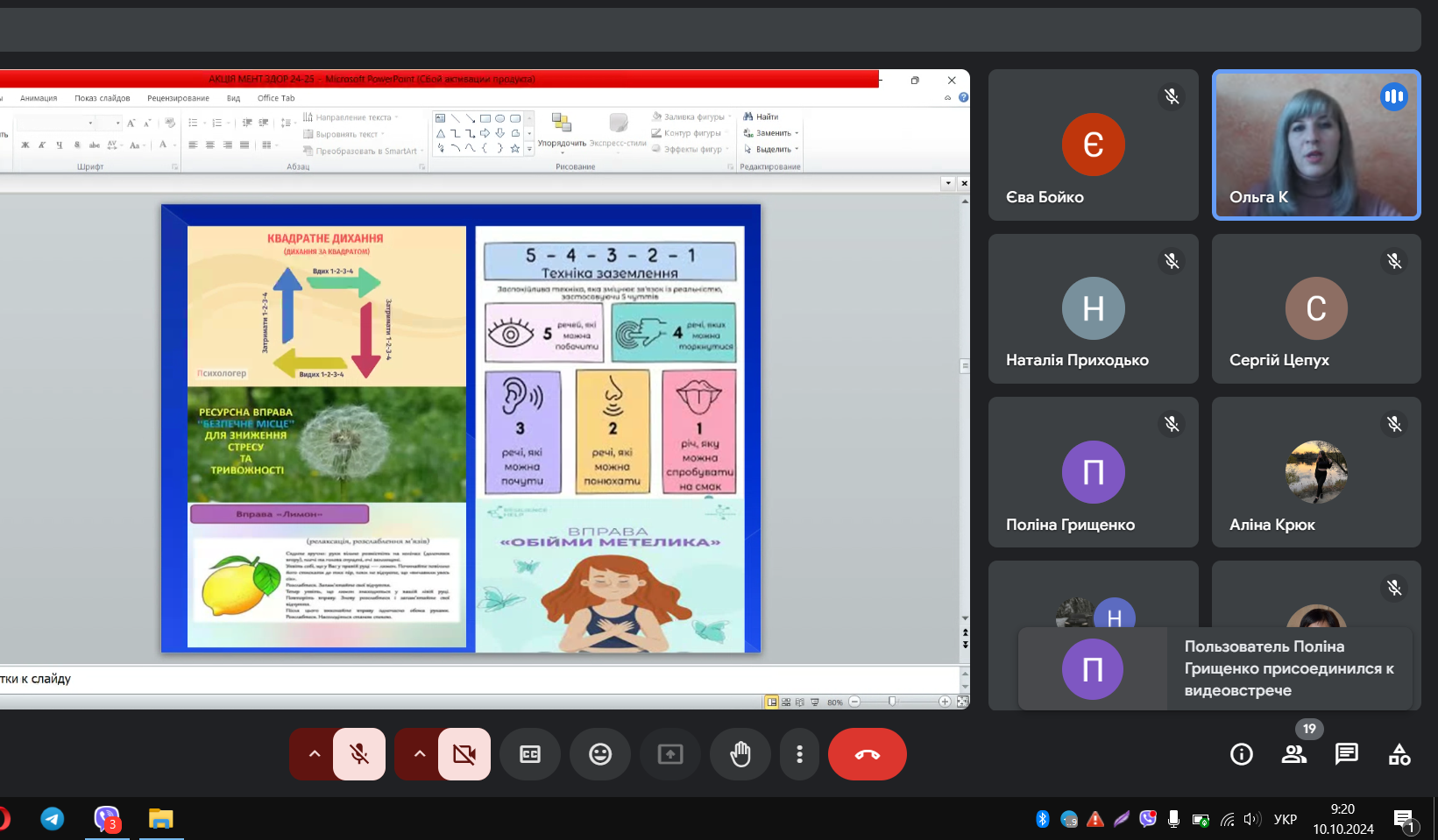Leave the call with the red button
Image resolution: width=1438 pixels, height=840 pixels.
tap(867, 754)
